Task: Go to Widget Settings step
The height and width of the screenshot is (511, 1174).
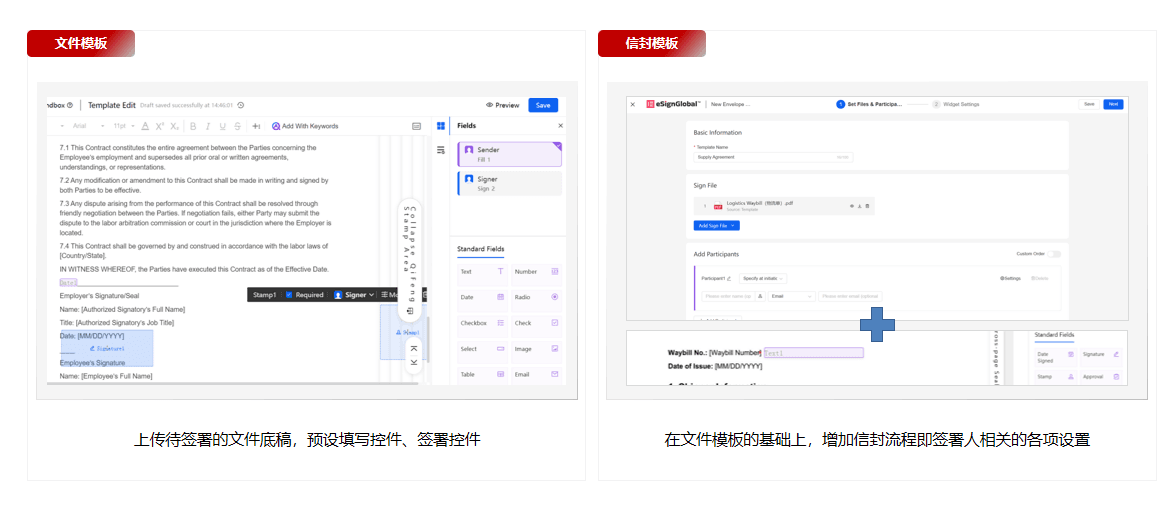Action: [956, 104]
